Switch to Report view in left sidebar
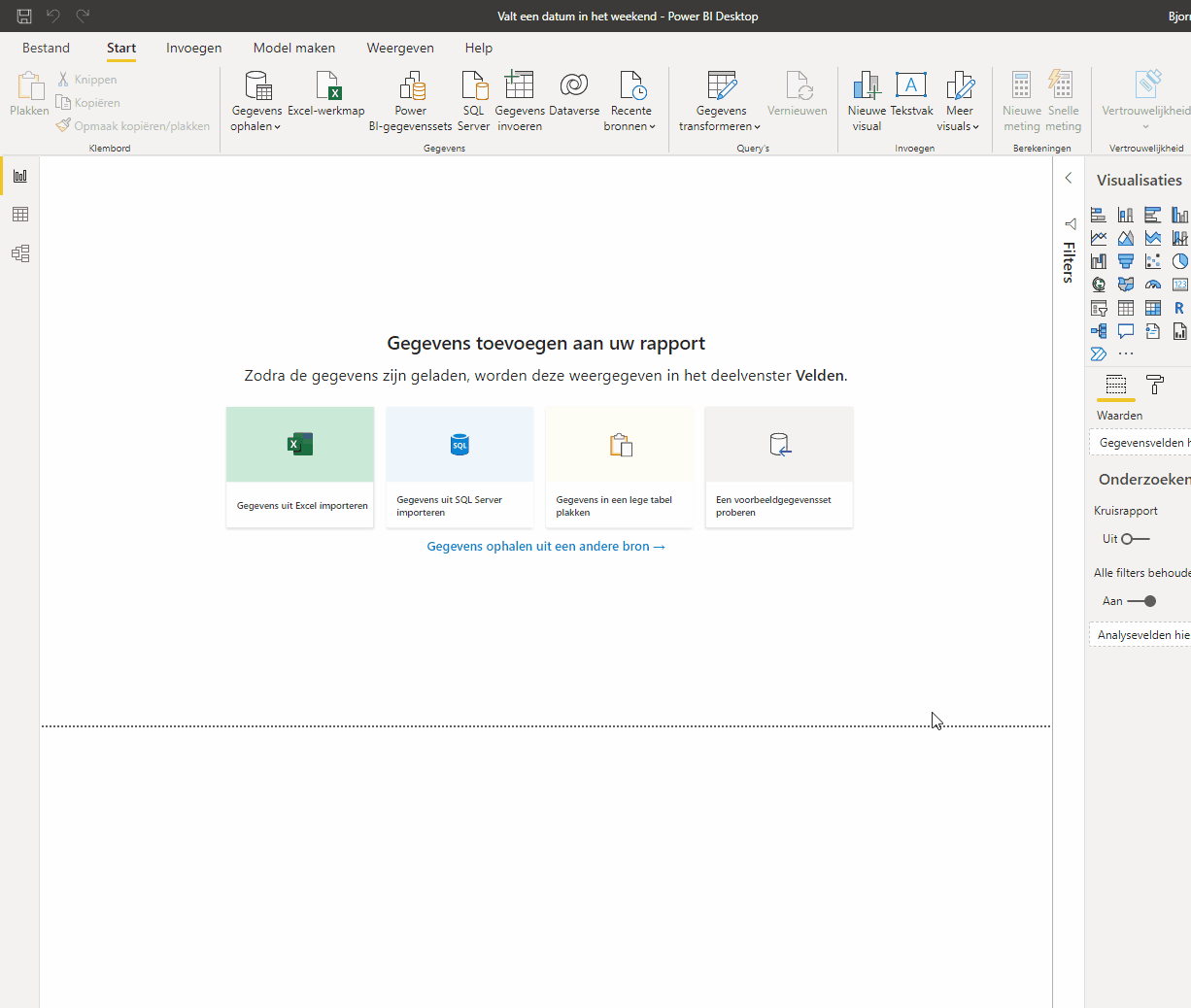1191x1008 pixels. [x=20, y=176]
